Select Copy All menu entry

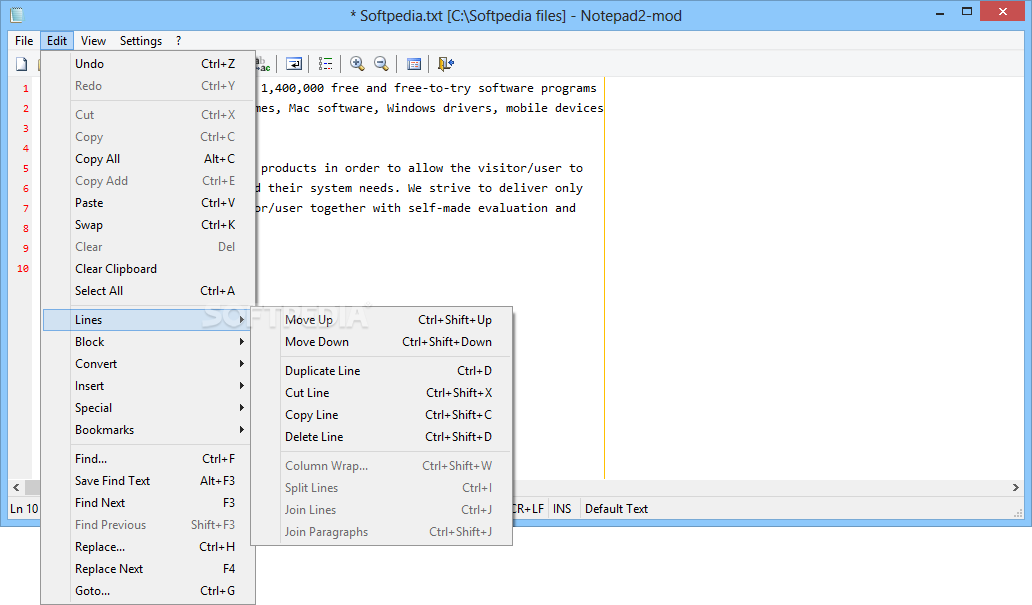pos(149,159)
